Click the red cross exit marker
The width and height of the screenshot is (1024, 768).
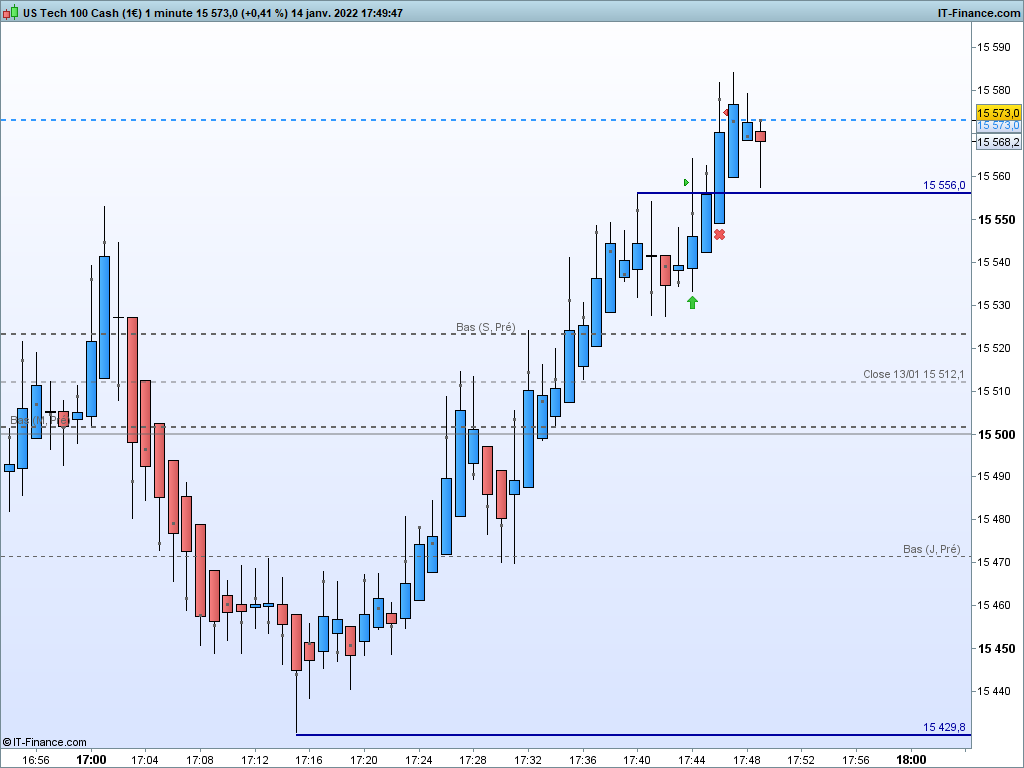[x=719, y=234]
